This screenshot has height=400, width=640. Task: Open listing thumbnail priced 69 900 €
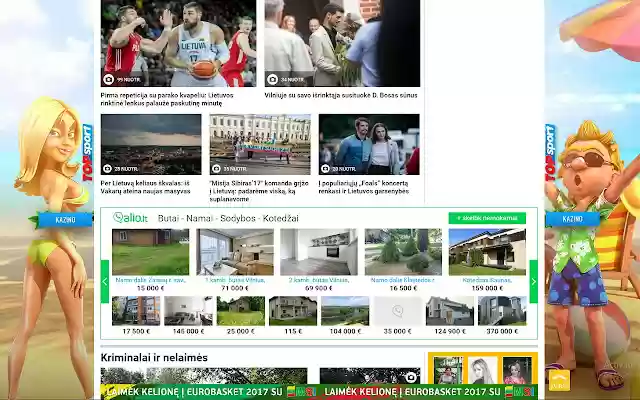pyautogui.click(x=319, y=252)
